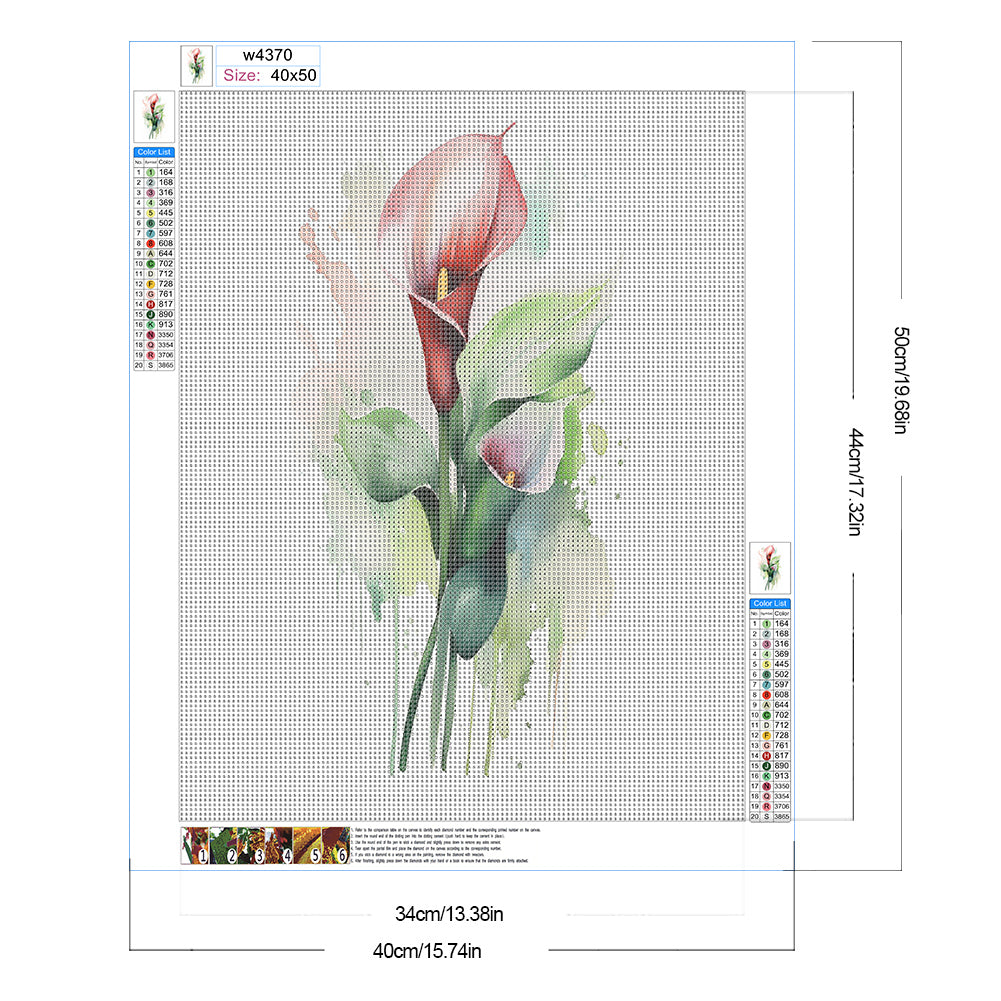Click the right flower thumbnail above Color List
The image size is (1001, 1001).
(x=770, y=567)
